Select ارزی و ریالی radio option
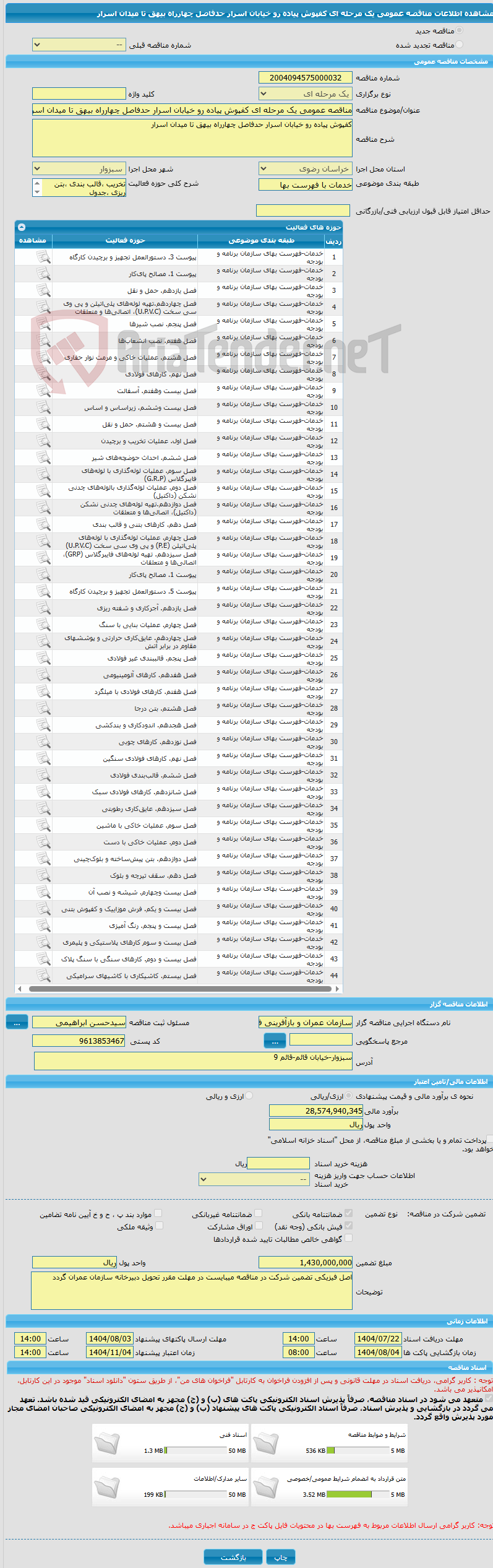Screen dimensions: 493x1568 click(249, 1096)
